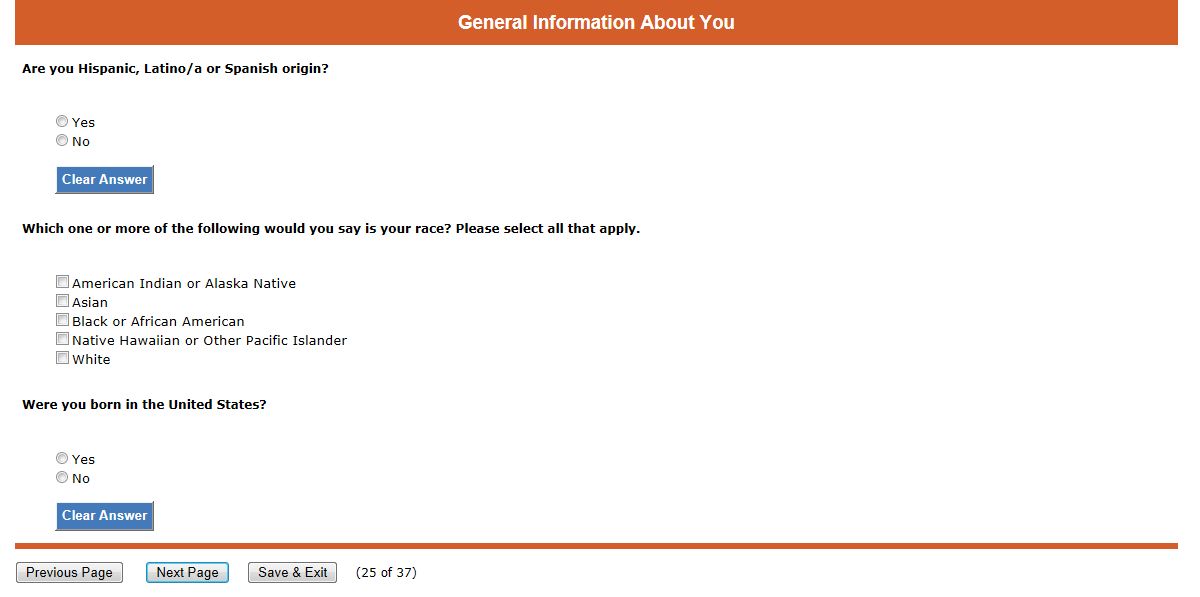Go to the Previous Page

pos(69,573)
